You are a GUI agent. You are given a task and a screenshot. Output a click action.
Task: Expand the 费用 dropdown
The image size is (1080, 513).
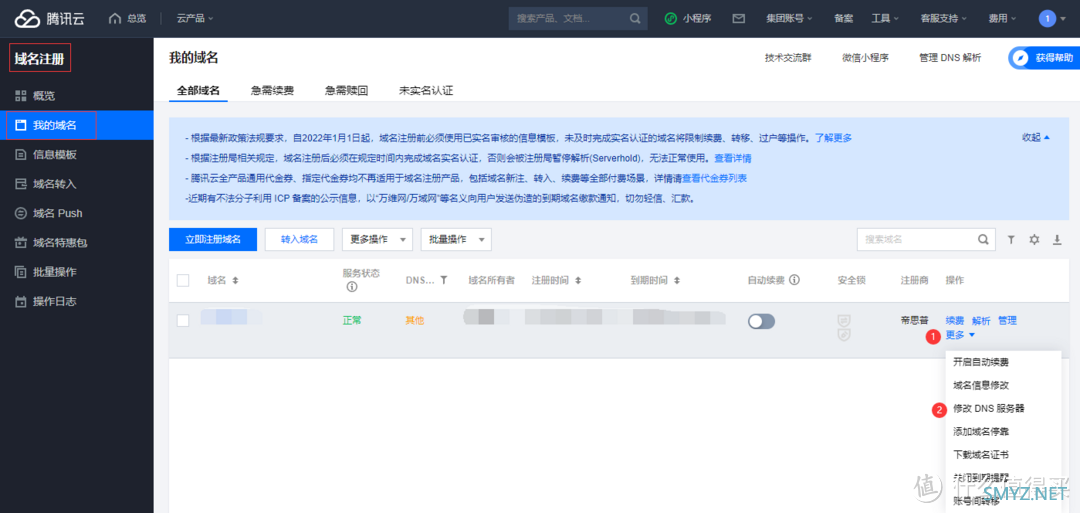click(x=1003, y=19)
